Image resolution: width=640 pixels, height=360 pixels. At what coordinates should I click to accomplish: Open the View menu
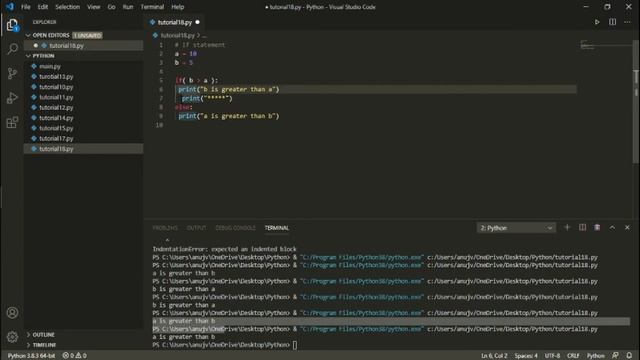93,7
